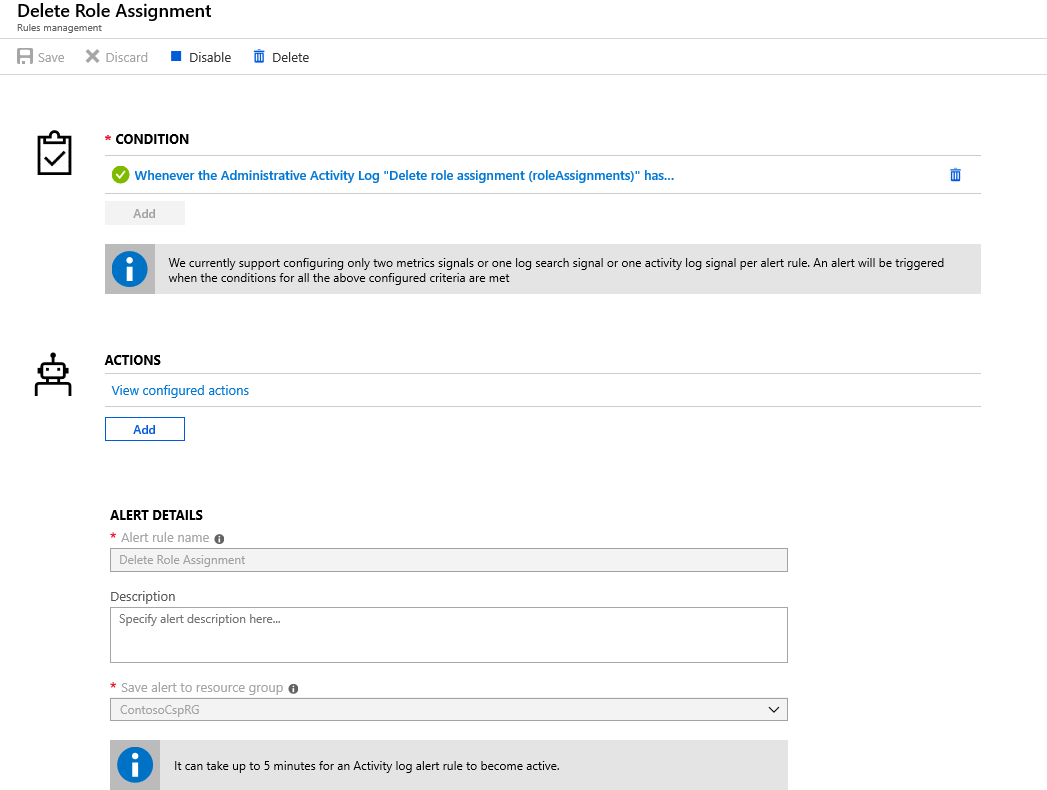Click the Discard label in toolbar
Viewport: 1047px width, 790px height.
pyautogui.click(x=127, y=57)
